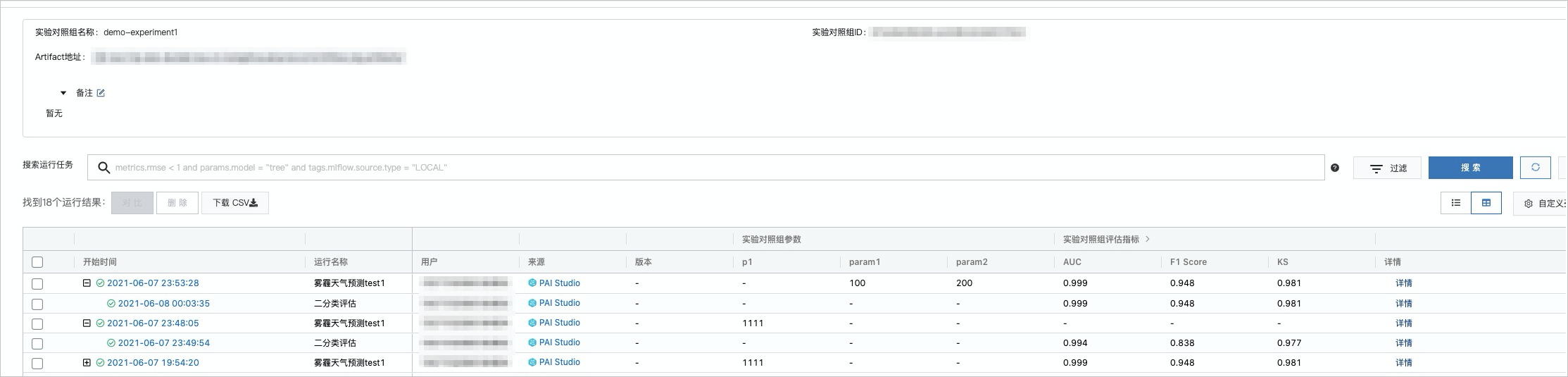
Task: Edit the 备注 note with the pencil icon
Action: click(x=101, y=93)
